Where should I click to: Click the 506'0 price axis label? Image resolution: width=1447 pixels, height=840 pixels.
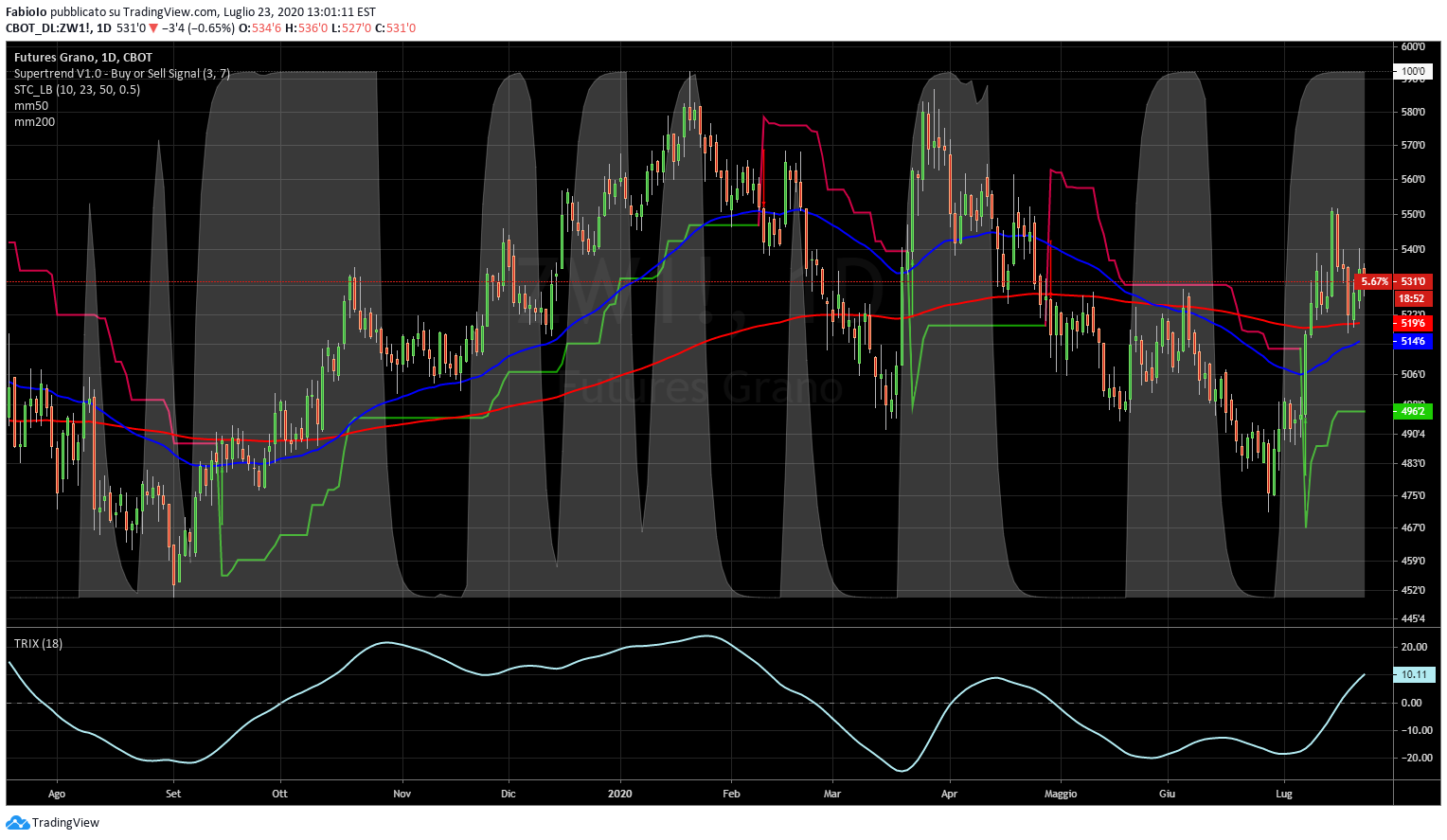[x=1413, y=375]
